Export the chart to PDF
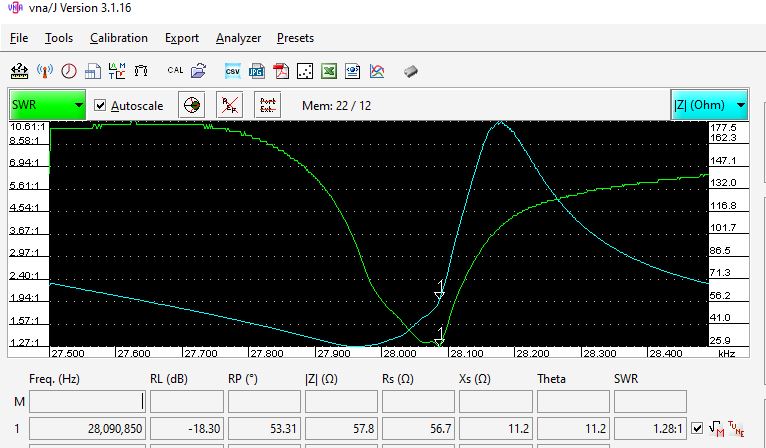Viewport: 766px width, 448px height. click(281, 71)
